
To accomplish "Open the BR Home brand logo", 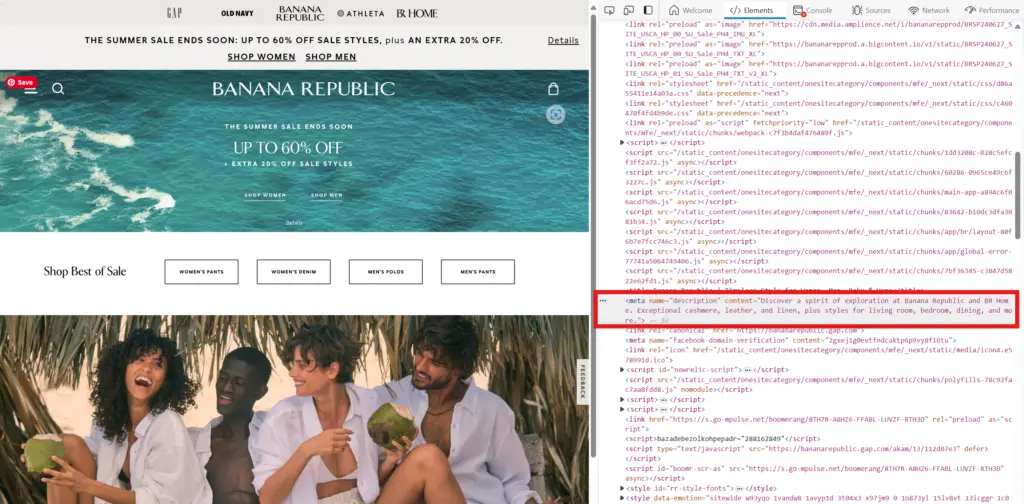I will 417,13.
